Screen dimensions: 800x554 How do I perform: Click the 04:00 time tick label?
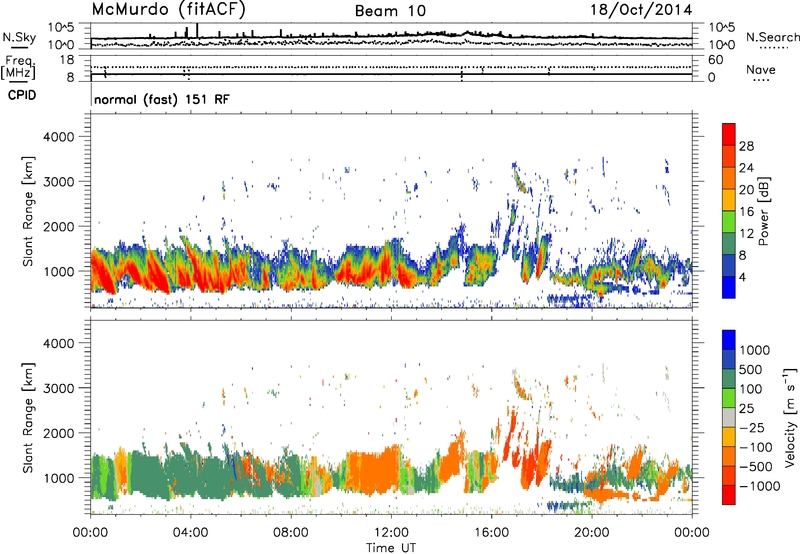pyautogui.click(x=190, y=533)
